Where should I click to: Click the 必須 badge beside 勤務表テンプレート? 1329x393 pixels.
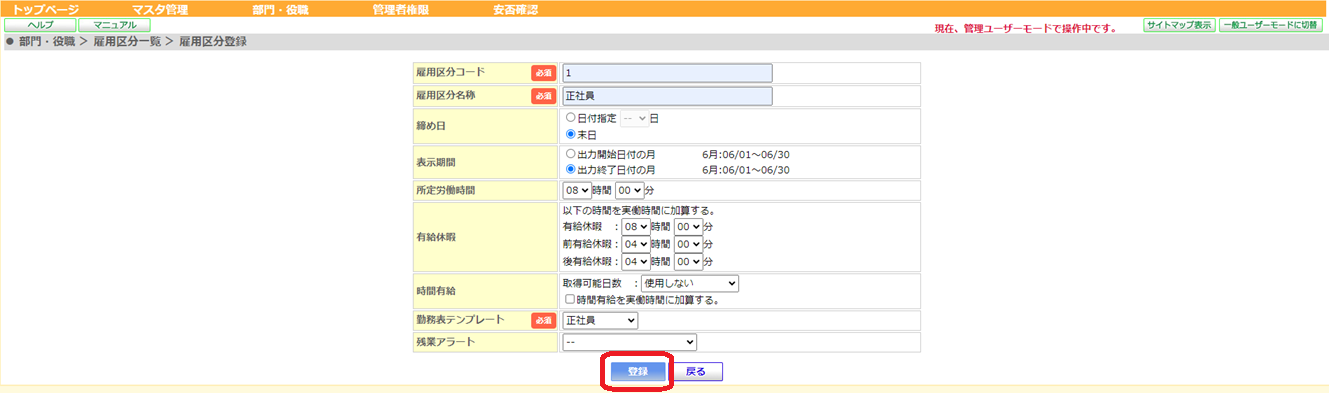543,321
